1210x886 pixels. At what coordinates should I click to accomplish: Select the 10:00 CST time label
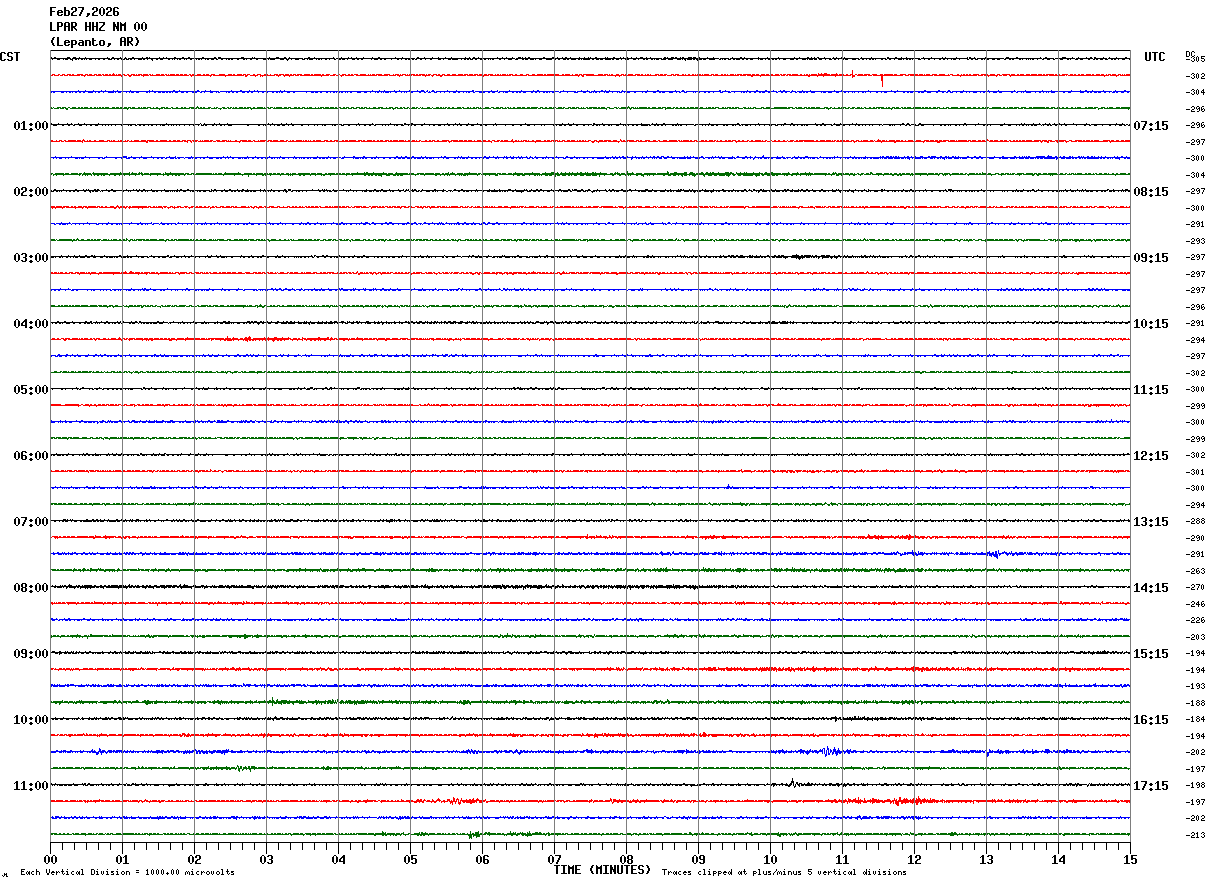click(31, 720)
